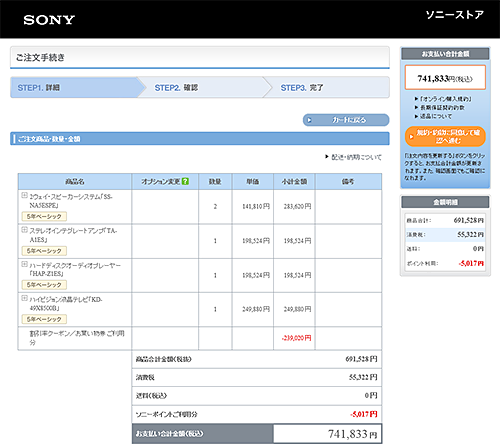This screenshot has width=500, height=447.
Task: Click 5-year basic badge under HAP-Z1ES
Action: point(44,285)
